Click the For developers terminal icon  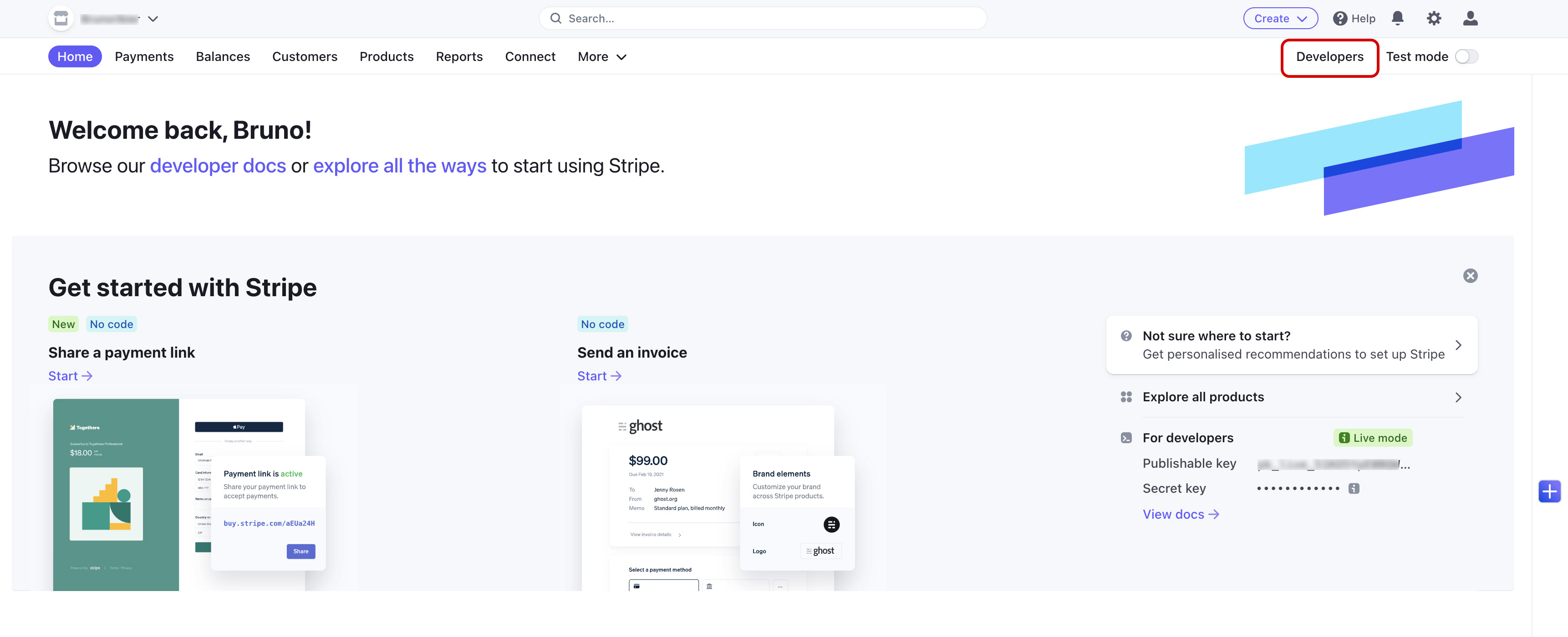point(1126,438)
